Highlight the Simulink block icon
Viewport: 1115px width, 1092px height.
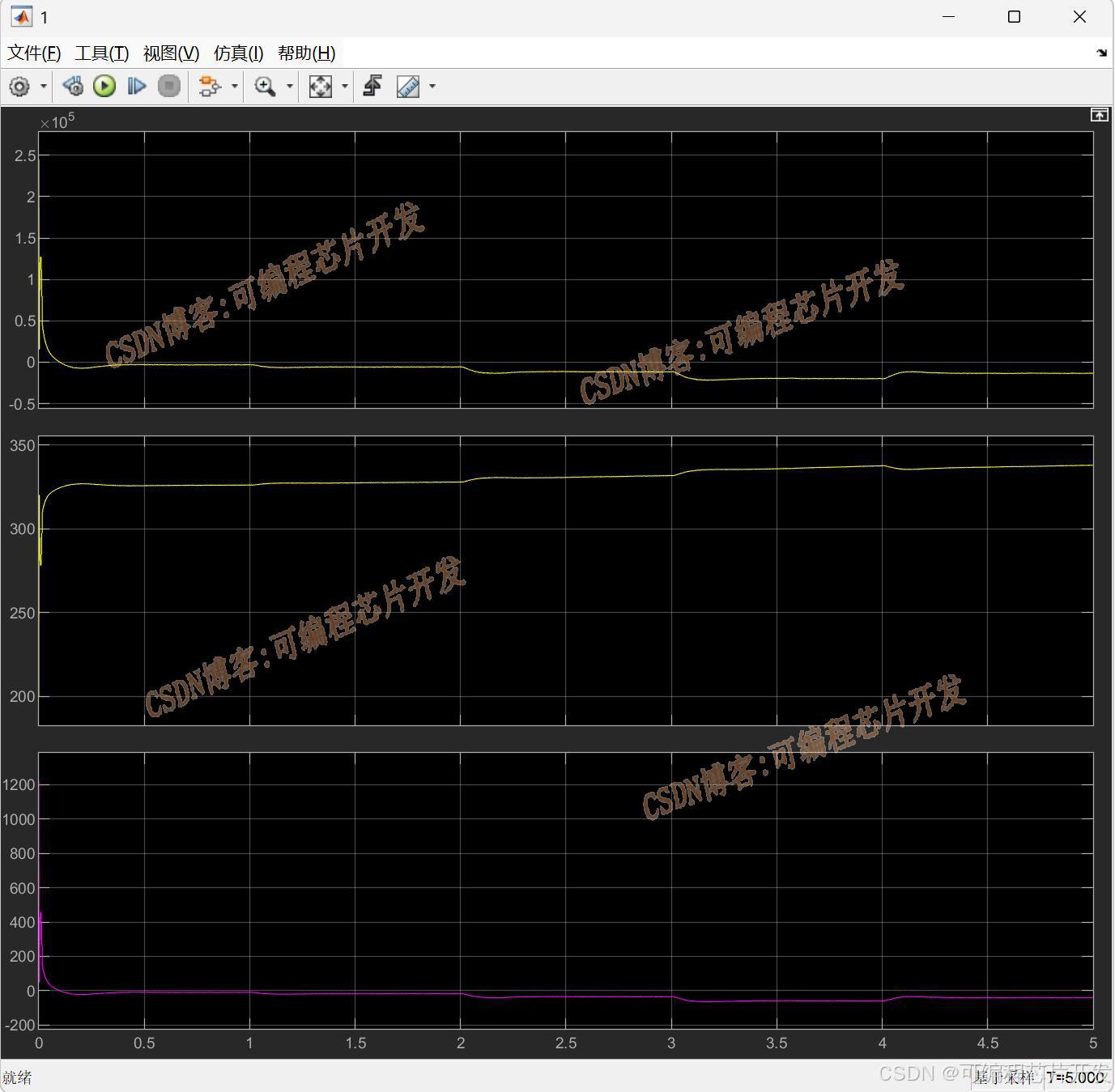pyautogui.click(x=210, y=86)
